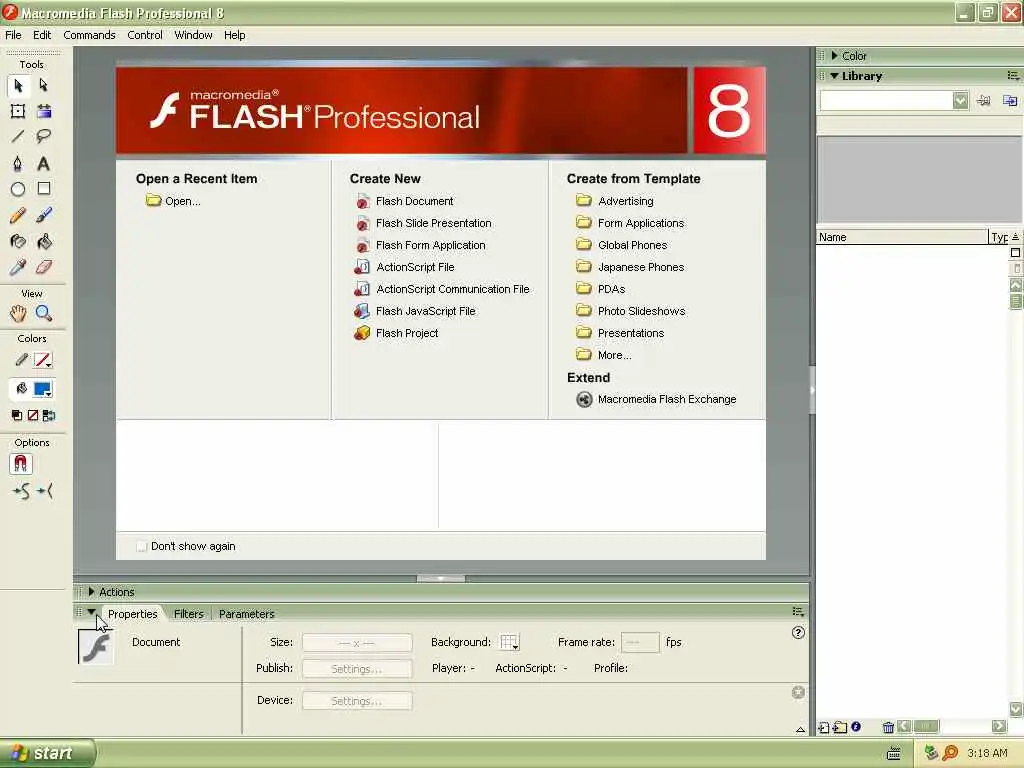
Task: Toggle the Library sort order button
Action: pos(1016,237)
